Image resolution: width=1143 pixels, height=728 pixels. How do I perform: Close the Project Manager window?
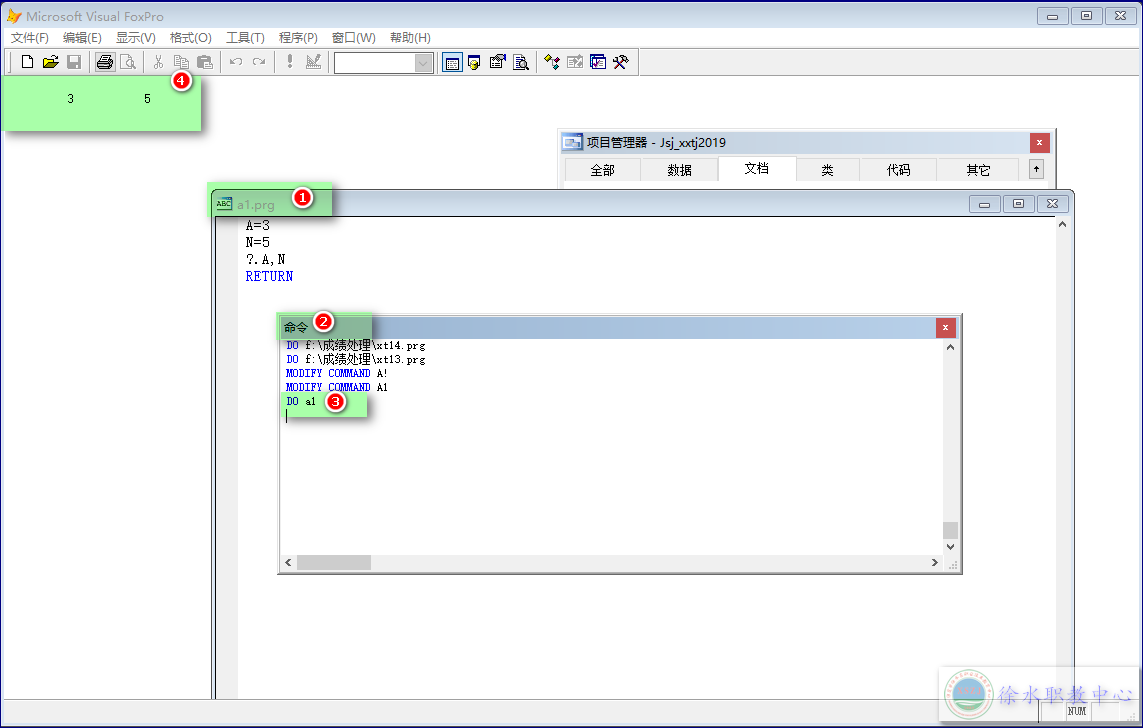(x=1039, y=142)
